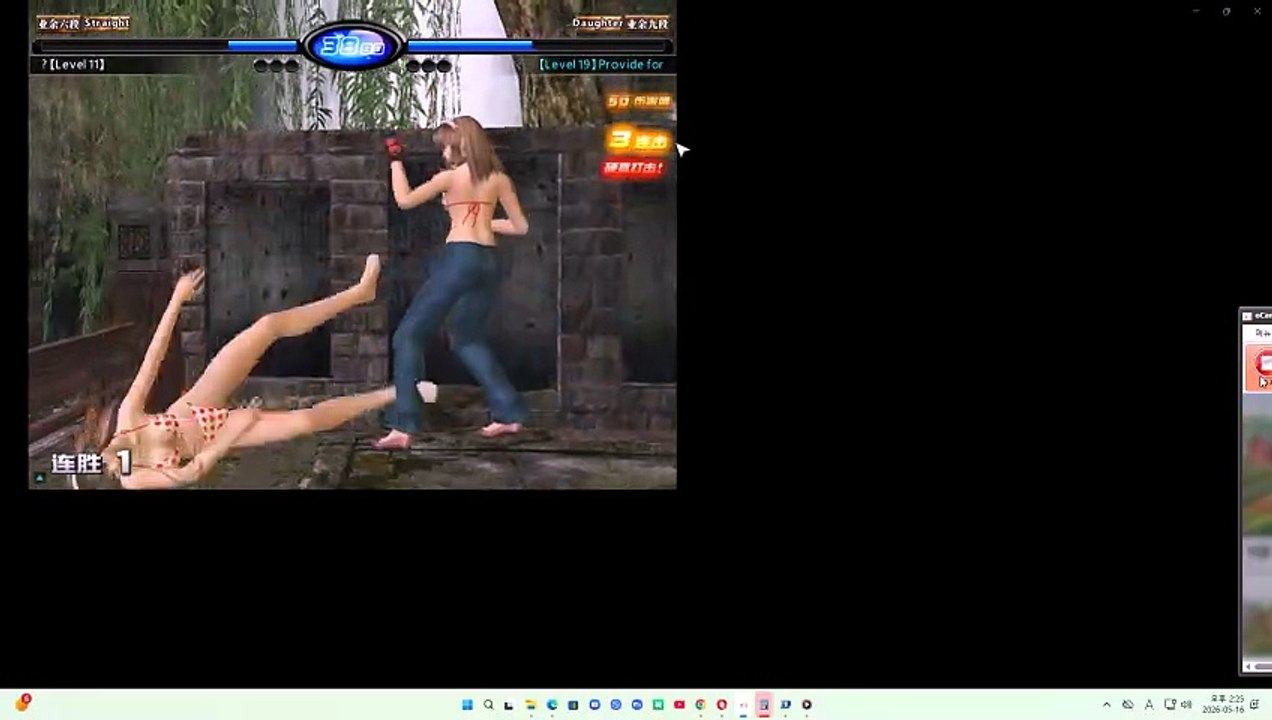Launch Opera browser from the taskbar

click(x=721, y=705)
